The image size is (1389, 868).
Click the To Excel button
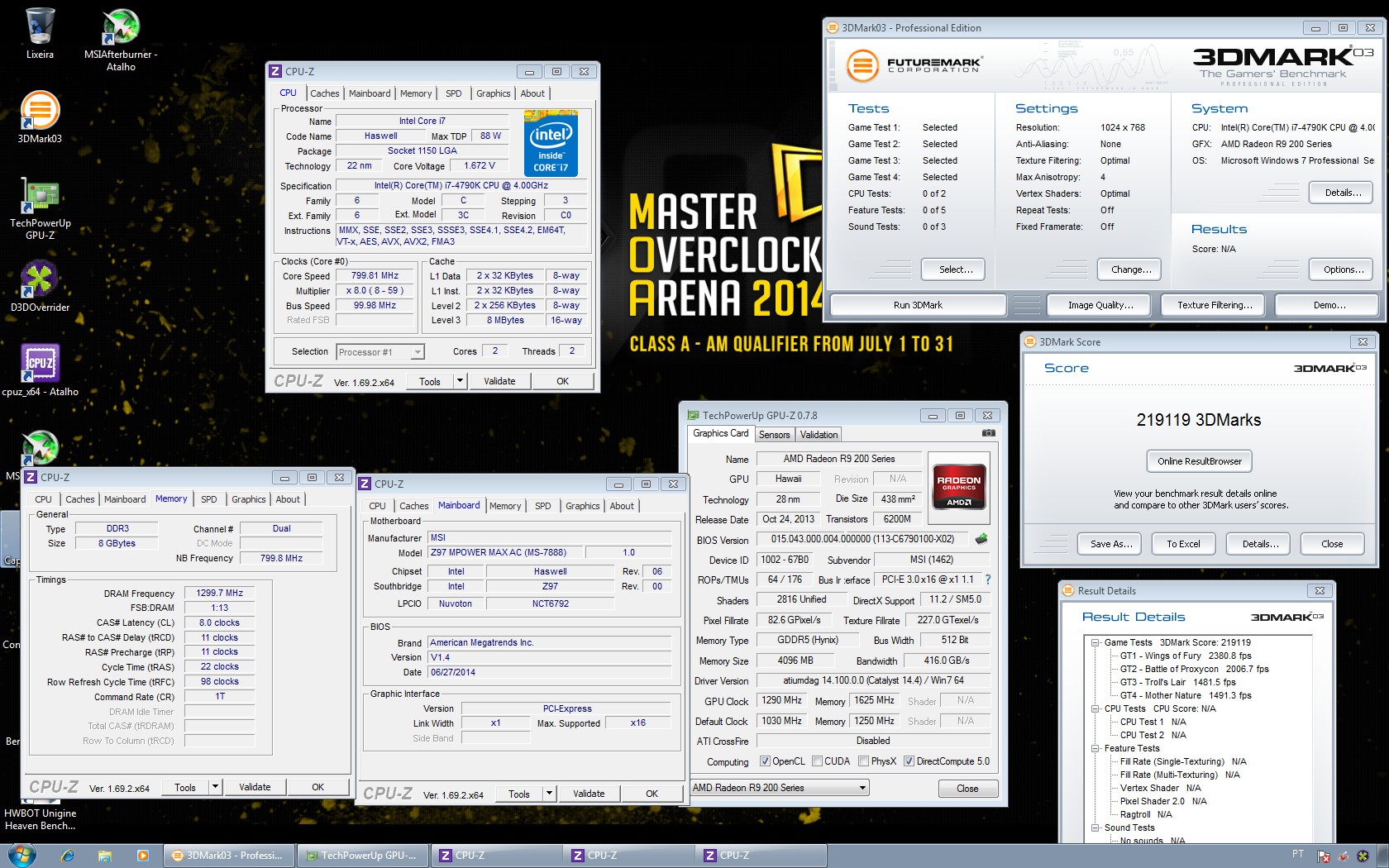pos(1183,544)
